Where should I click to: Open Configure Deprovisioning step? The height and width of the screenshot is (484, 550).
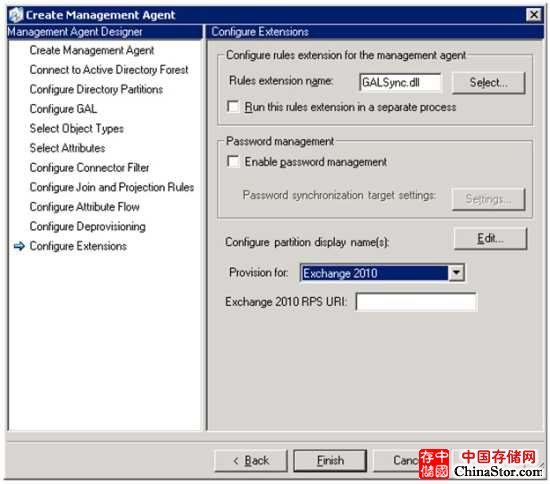click(x=87, y=227)
